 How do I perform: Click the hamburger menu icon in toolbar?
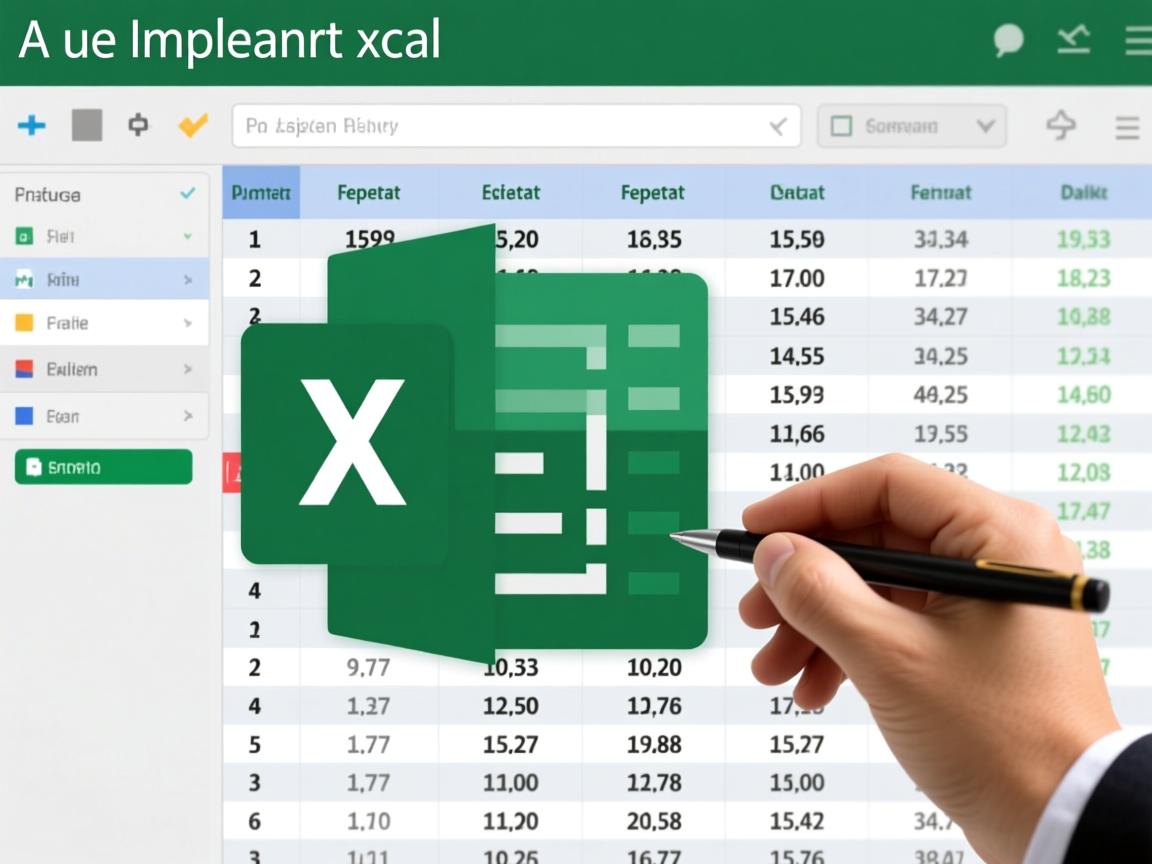[x=1127, y=127]
